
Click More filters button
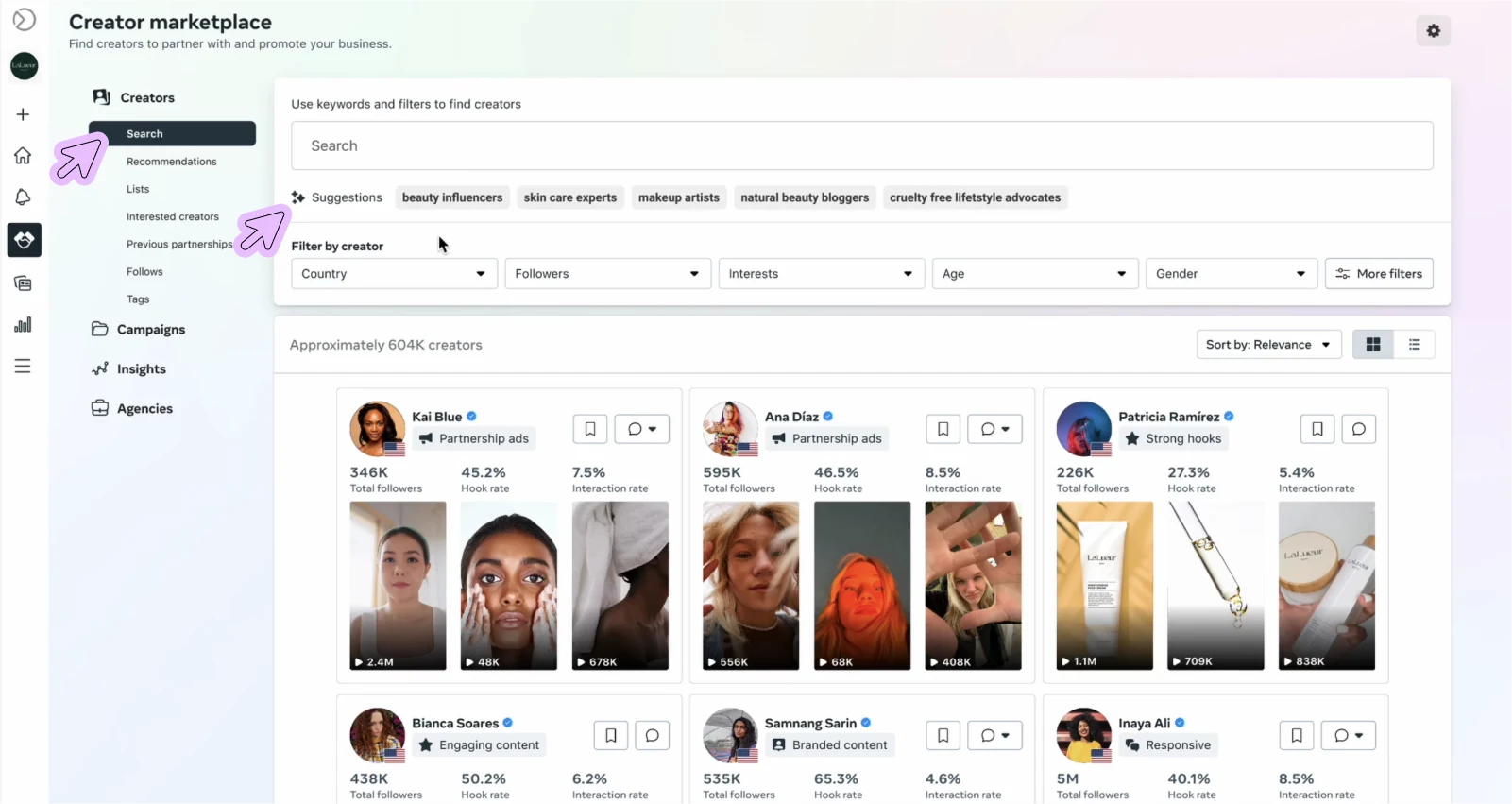click(1379, 274)
